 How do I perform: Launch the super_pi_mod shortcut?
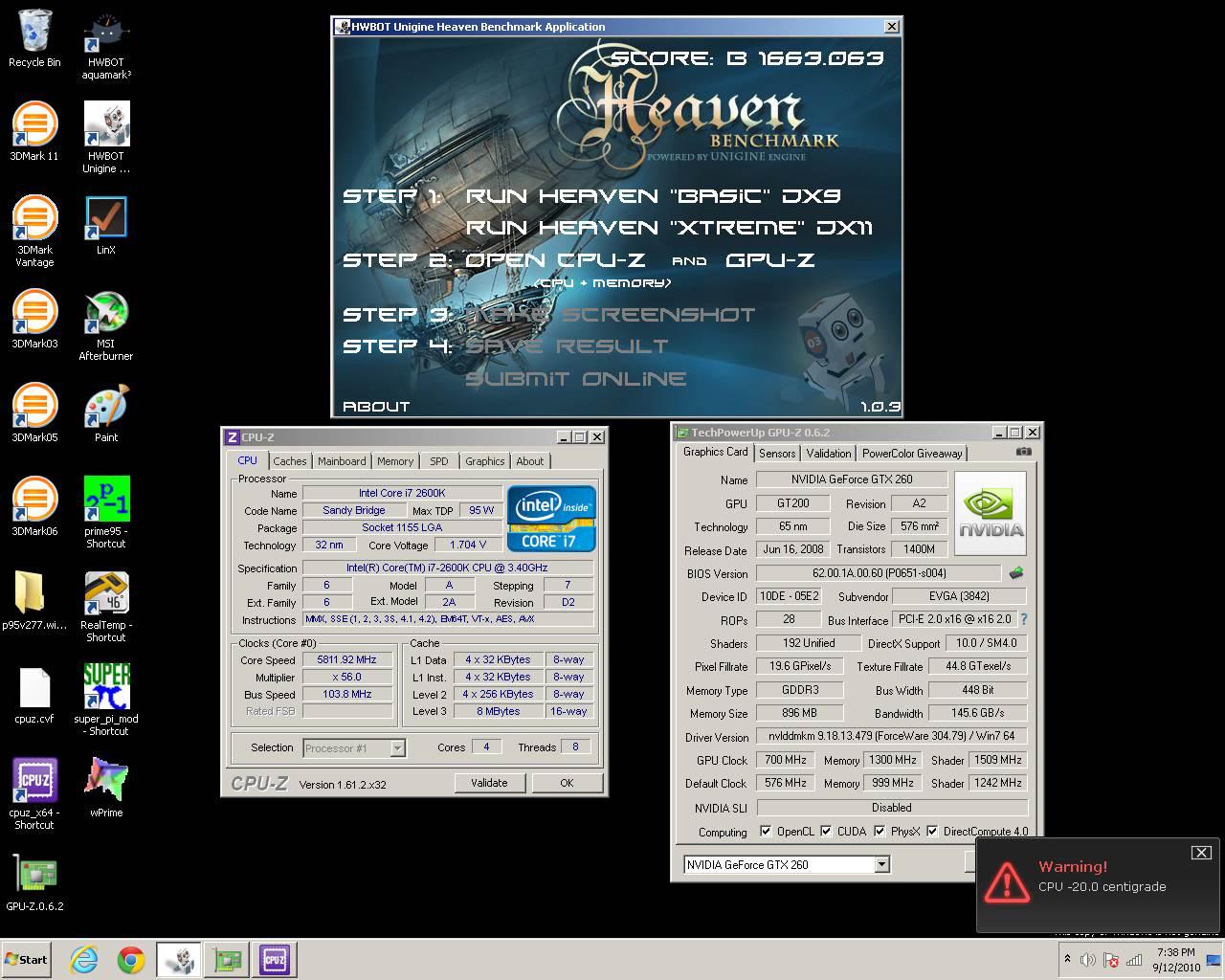(x=106, y=700)
